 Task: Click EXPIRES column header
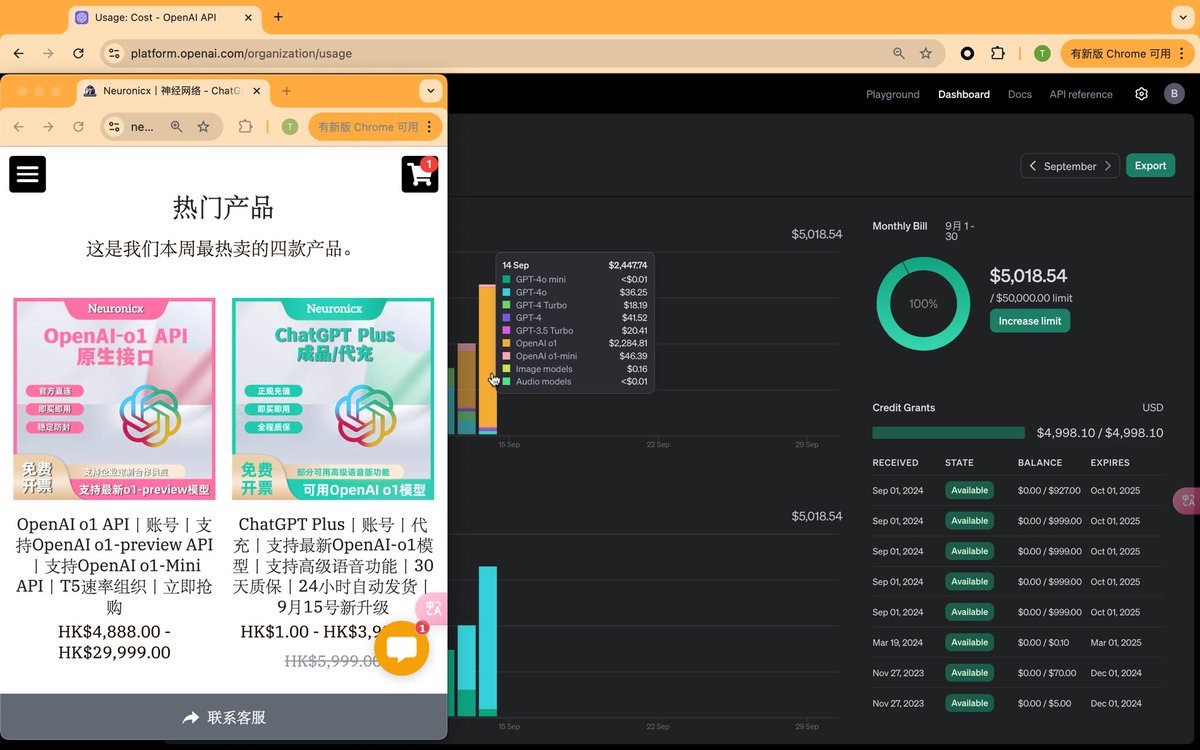[1110, 463]
